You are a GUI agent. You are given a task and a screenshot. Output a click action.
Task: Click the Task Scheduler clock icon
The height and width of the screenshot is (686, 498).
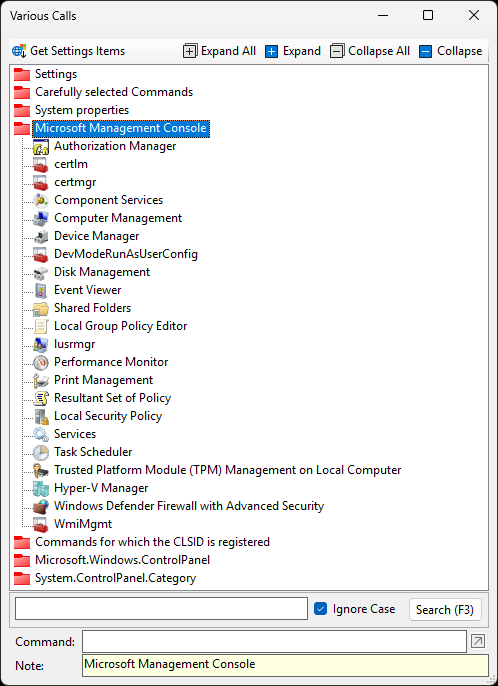pos(41,452)
